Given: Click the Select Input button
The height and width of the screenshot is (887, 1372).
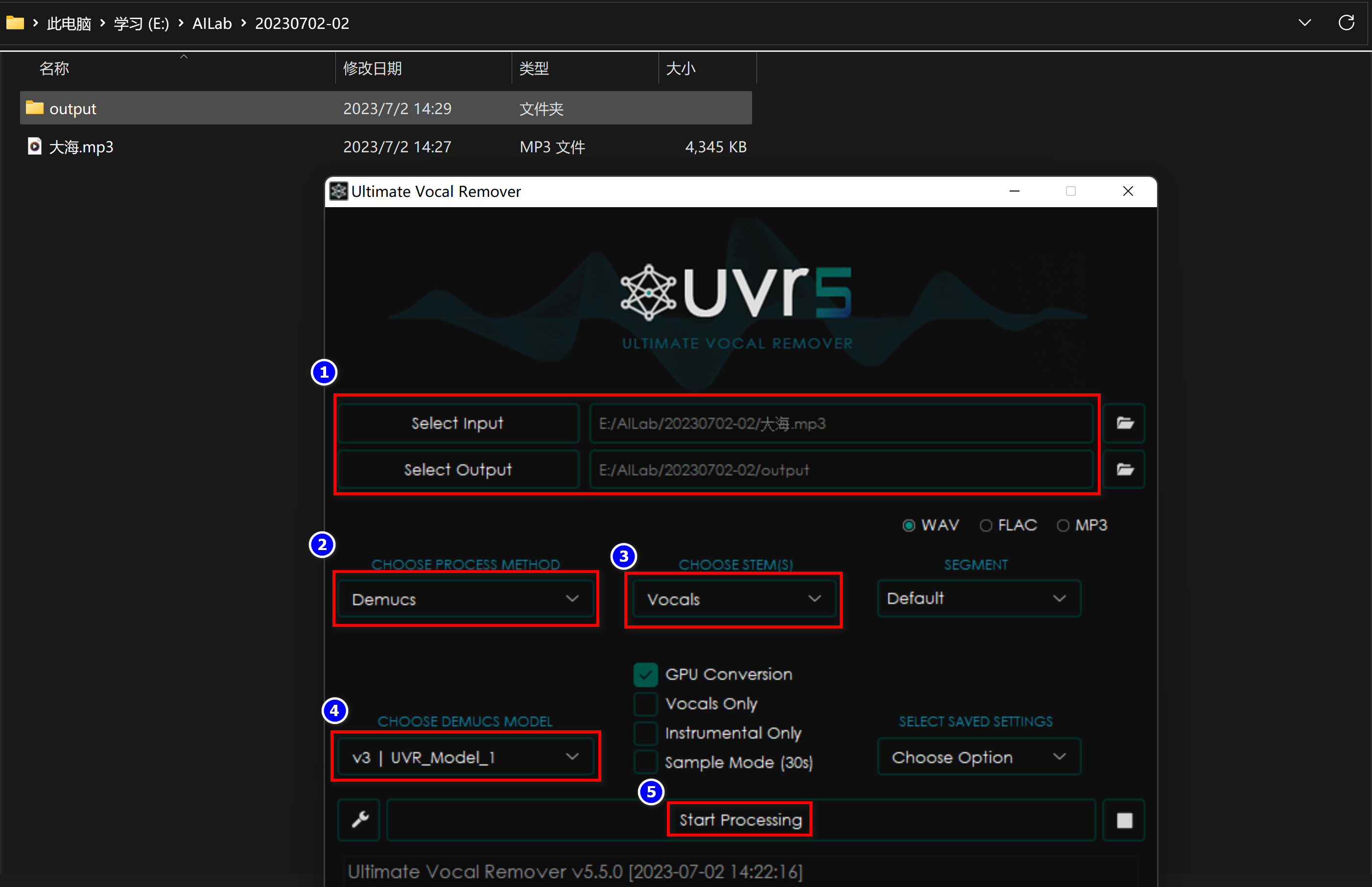Looking at the screenshot, I should click(458, 423).
